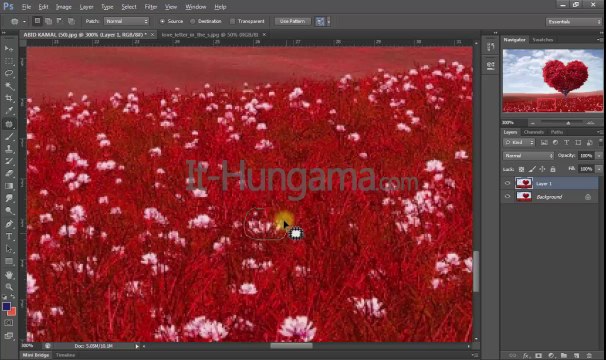The height and width of the screenshot is (360, 606).
Task: Select the Path Selection tool
Action: coord(9,249)
